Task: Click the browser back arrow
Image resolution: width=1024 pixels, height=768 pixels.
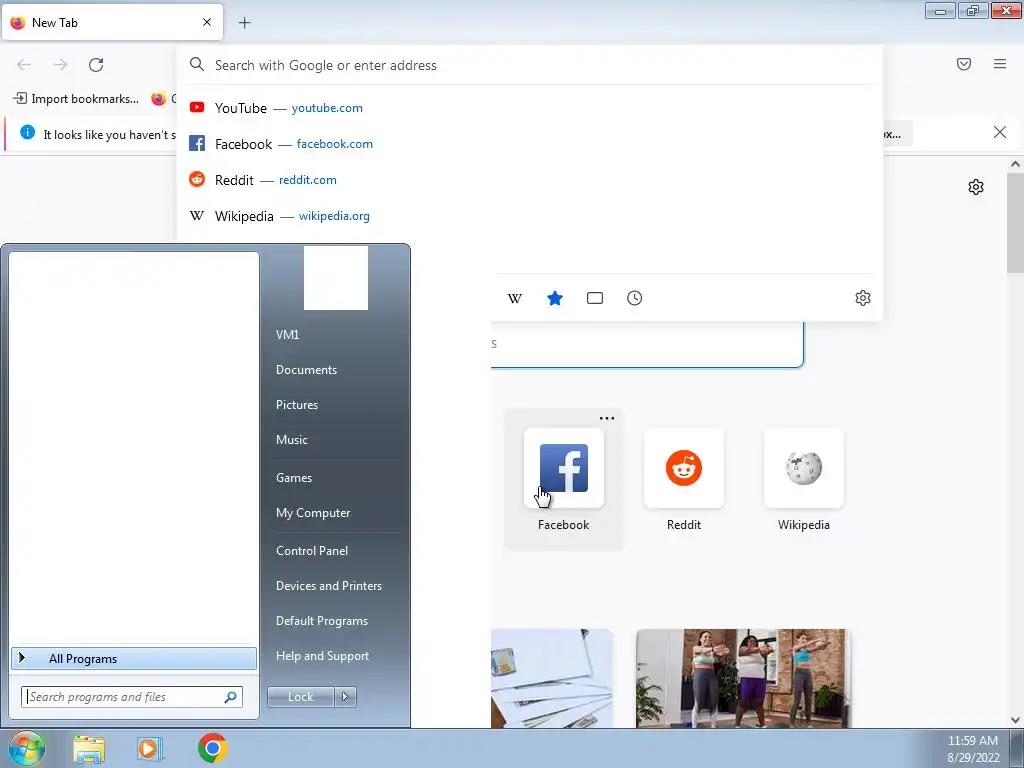Action: coord(24,65)
